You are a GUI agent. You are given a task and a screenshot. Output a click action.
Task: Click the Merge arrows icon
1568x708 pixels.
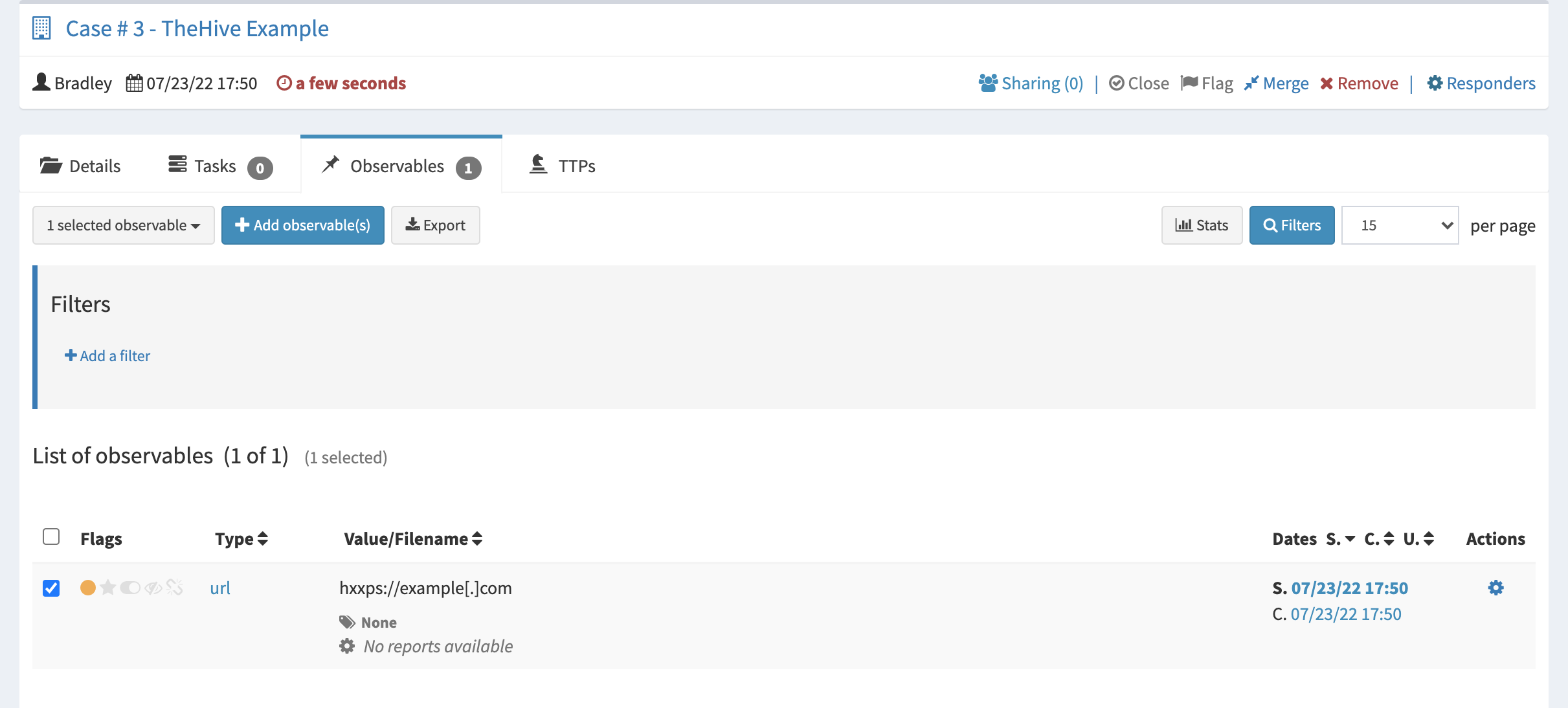[1251, 83]
